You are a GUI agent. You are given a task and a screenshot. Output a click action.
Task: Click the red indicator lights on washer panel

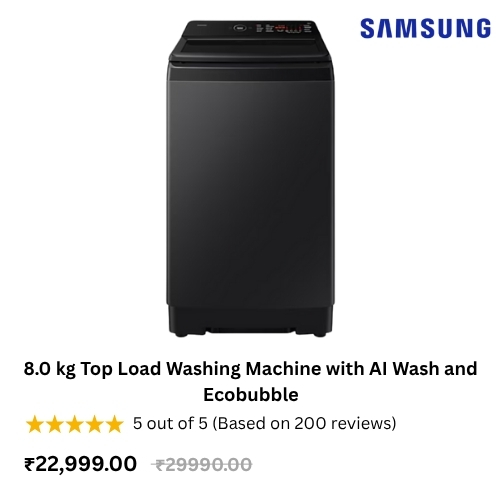(287, 28)
